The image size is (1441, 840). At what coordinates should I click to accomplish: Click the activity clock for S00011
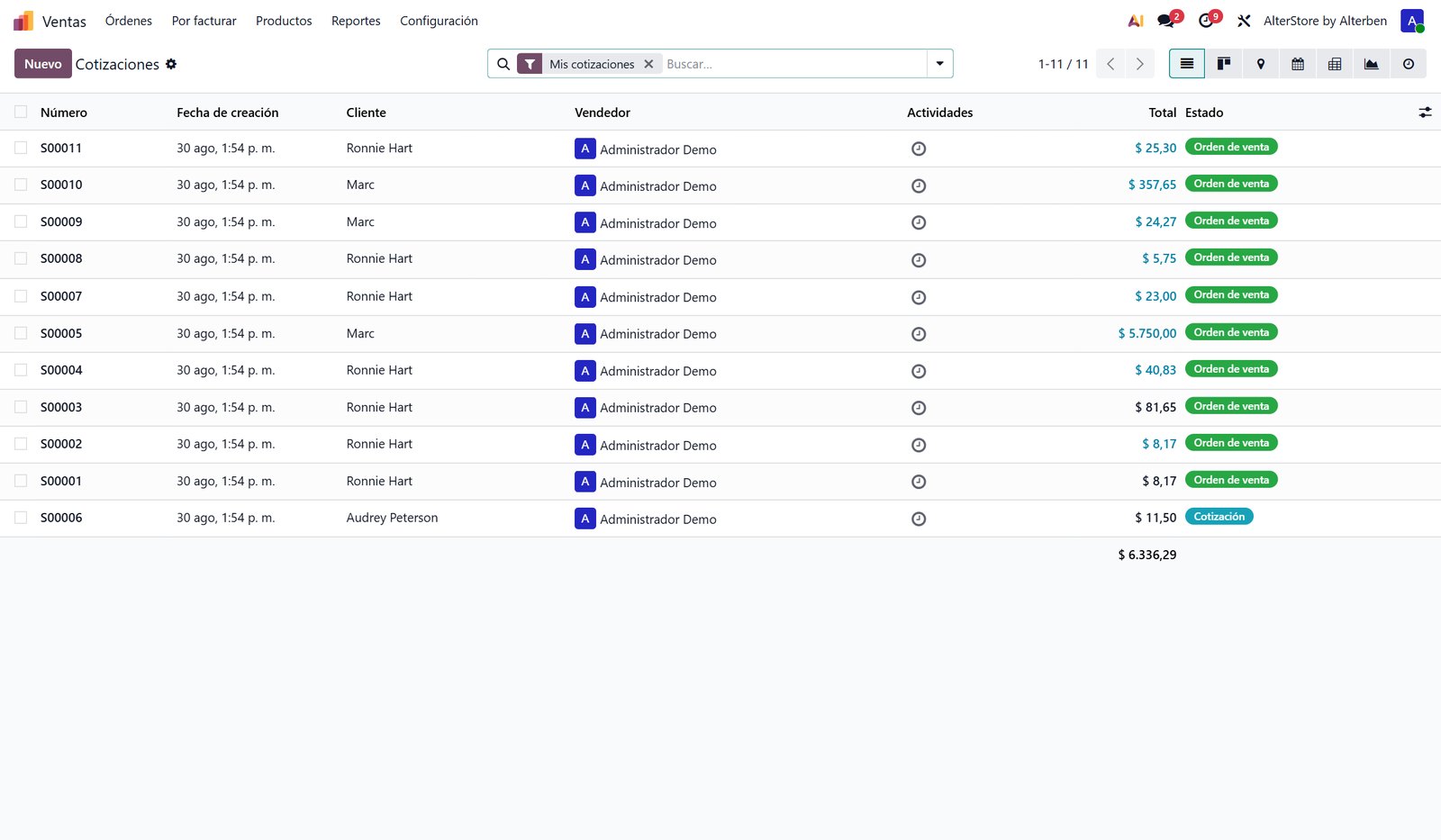[919, 149]
